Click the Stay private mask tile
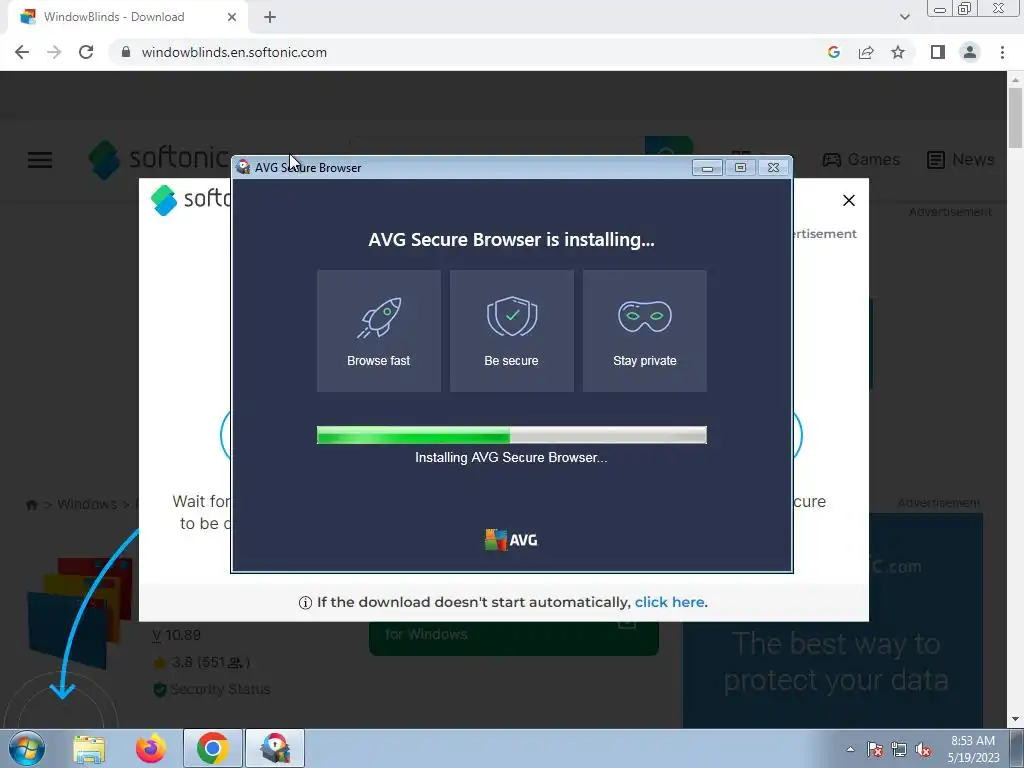 pyautogui.click(x=645, y=331)
